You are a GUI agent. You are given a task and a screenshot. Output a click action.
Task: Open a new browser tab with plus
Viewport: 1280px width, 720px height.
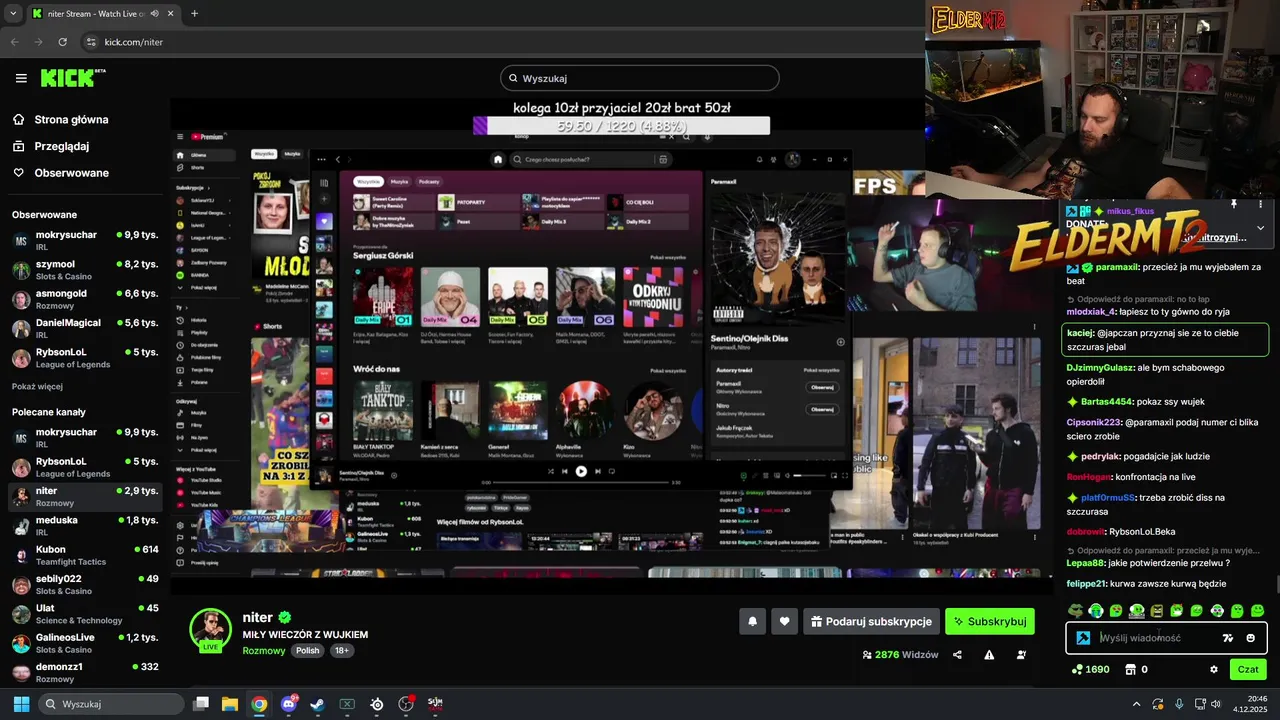[194, 13]
